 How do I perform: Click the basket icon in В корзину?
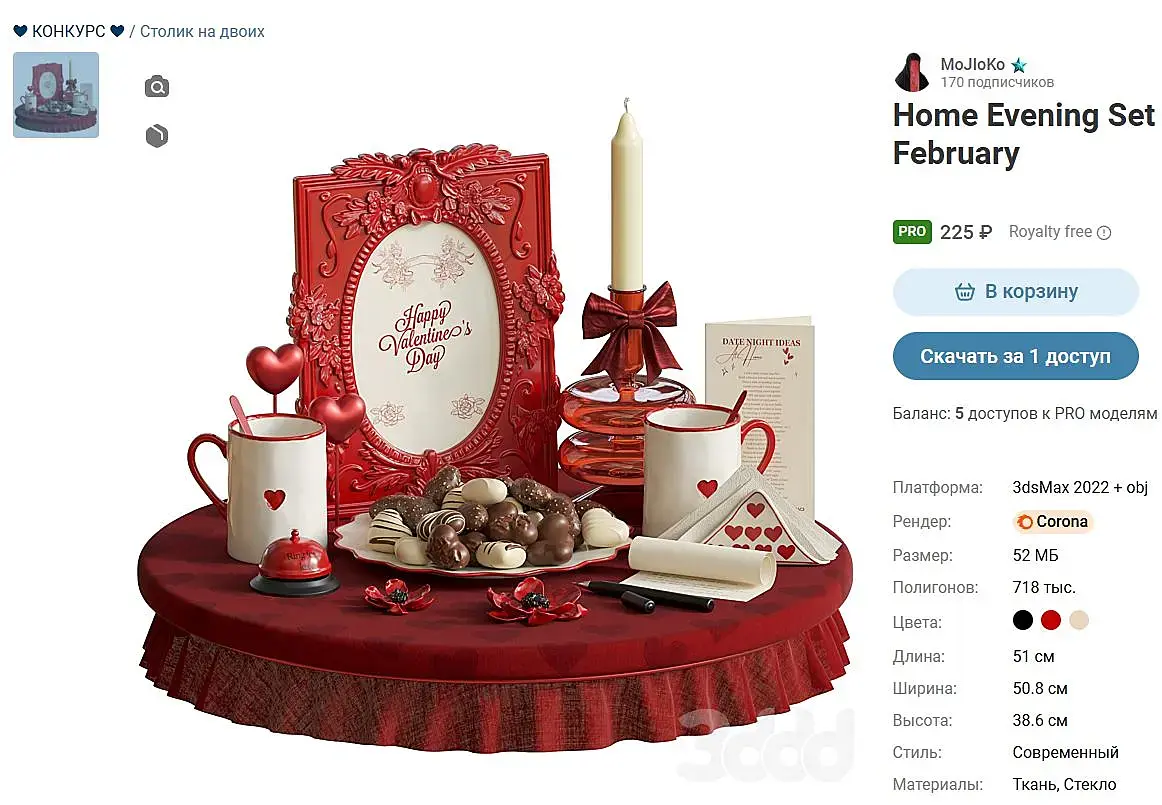964,291
